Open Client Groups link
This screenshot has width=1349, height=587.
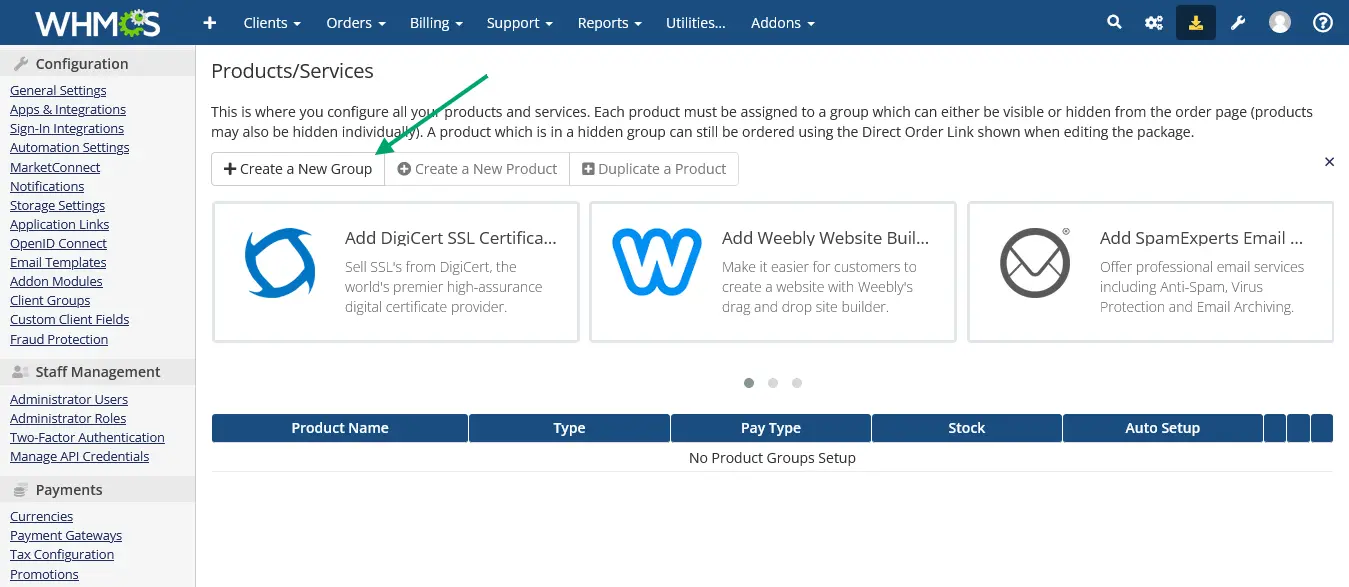point(50,300)
